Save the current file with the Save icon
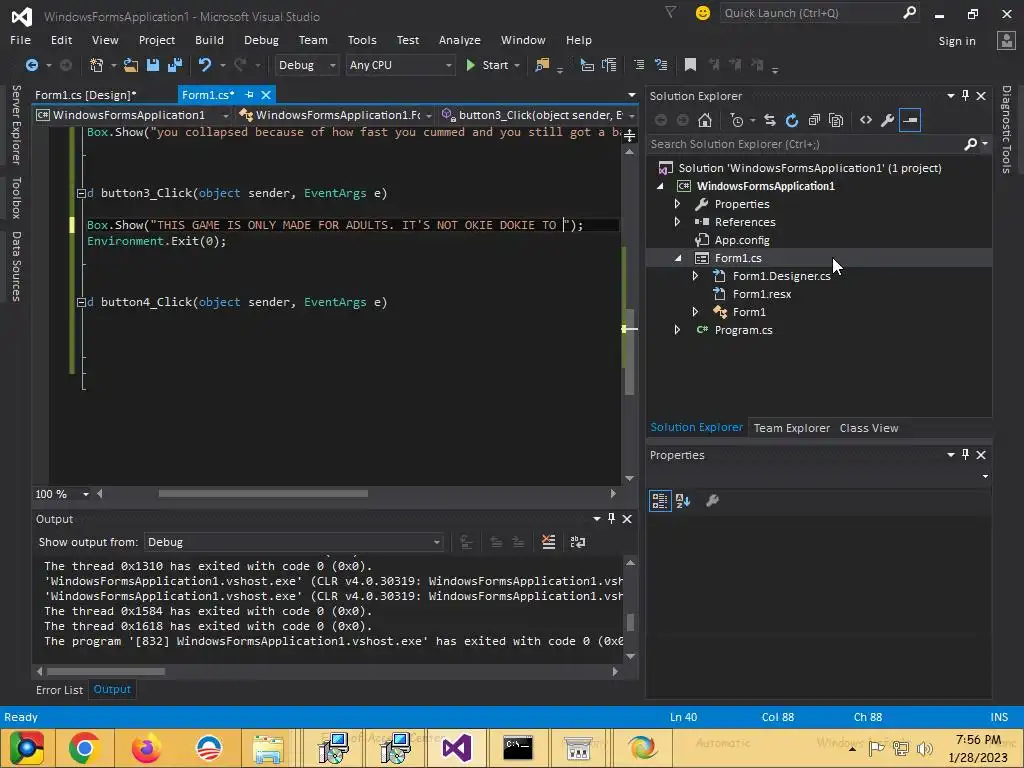 [153, 65]
